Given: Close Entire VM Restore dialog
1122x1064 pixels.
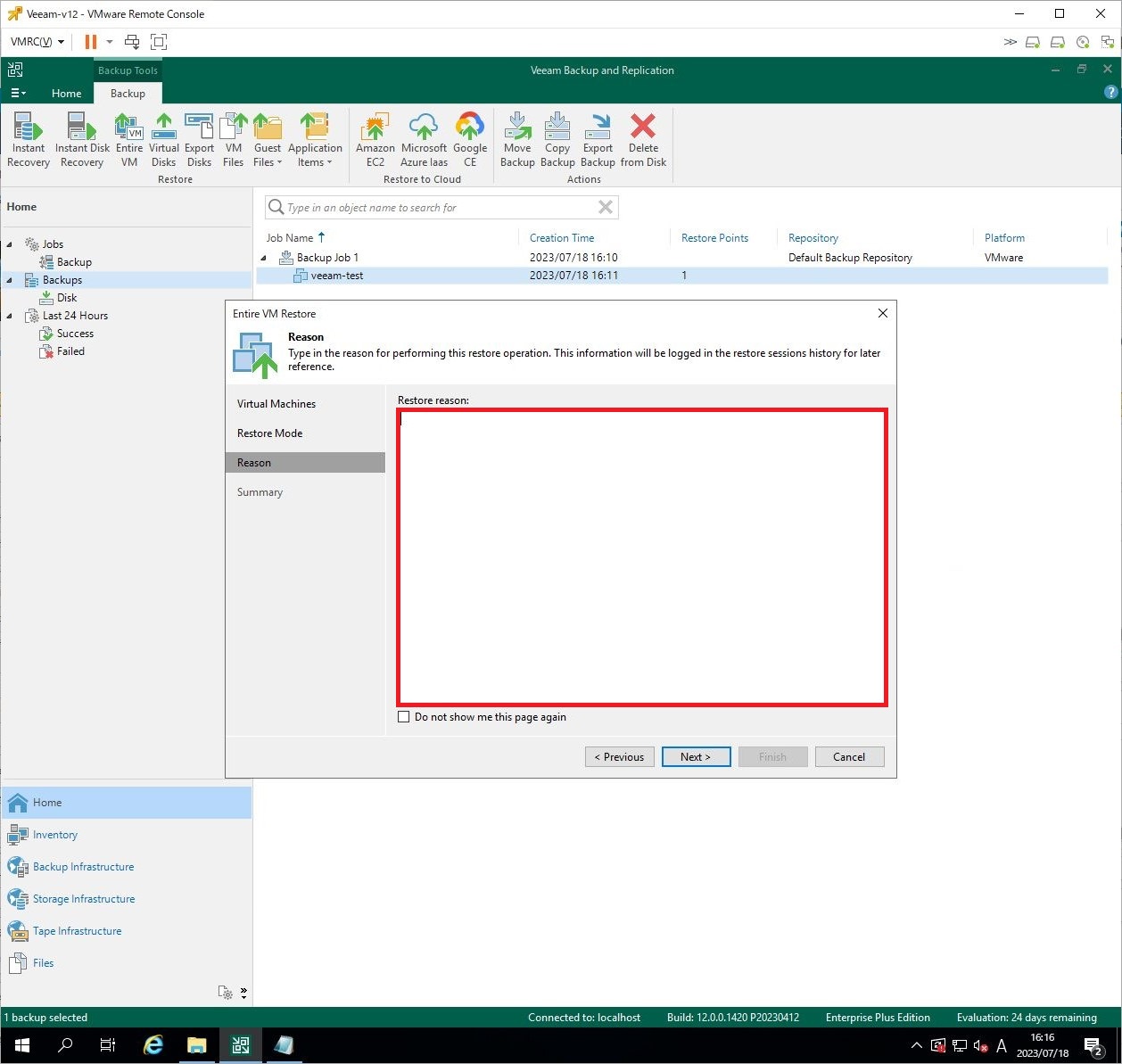Looking at the screenshot, I should tap(883, 313).
